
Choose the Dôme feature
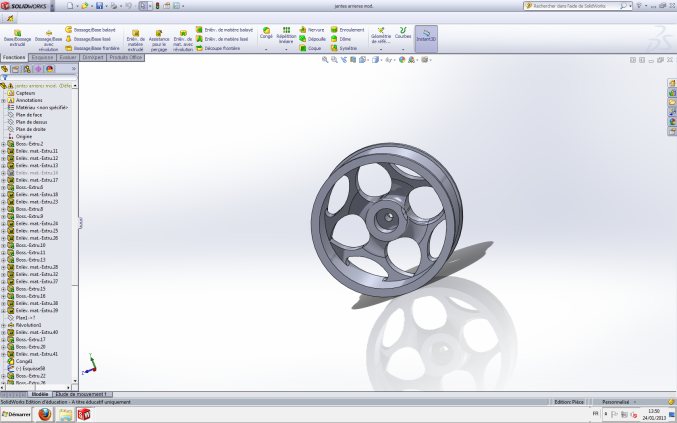pyautogui.click(x=341, y=39)
